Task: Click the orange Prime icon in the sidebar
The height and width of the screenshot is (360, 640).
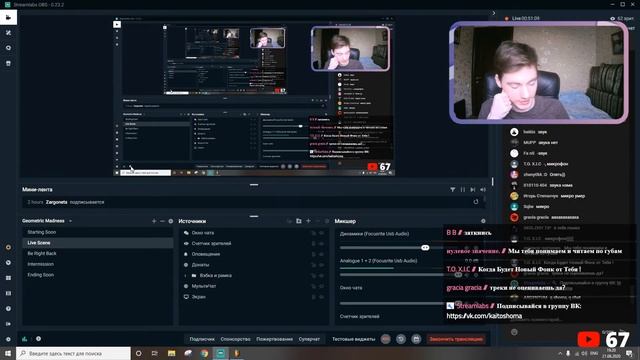Action: point(8,247)
